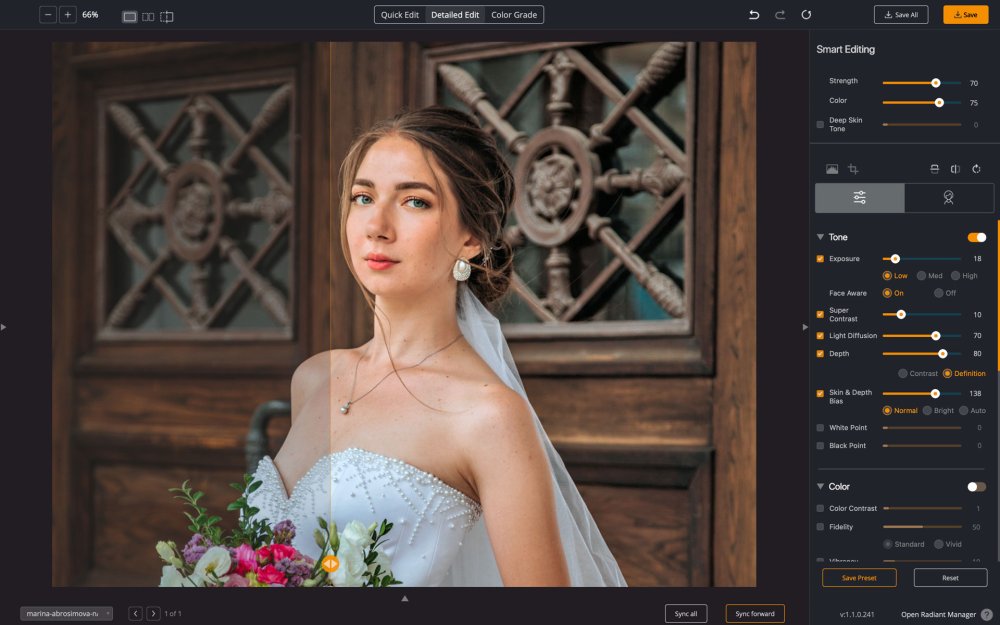Switch to Quick Edit tab

pos(400,15)
